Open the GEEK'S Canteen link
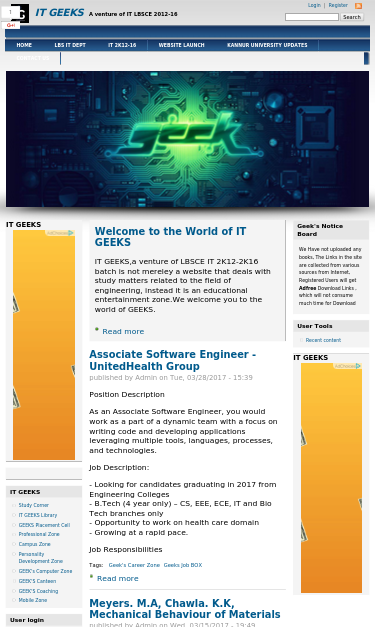375x627 pixels. tap(37, 581)
